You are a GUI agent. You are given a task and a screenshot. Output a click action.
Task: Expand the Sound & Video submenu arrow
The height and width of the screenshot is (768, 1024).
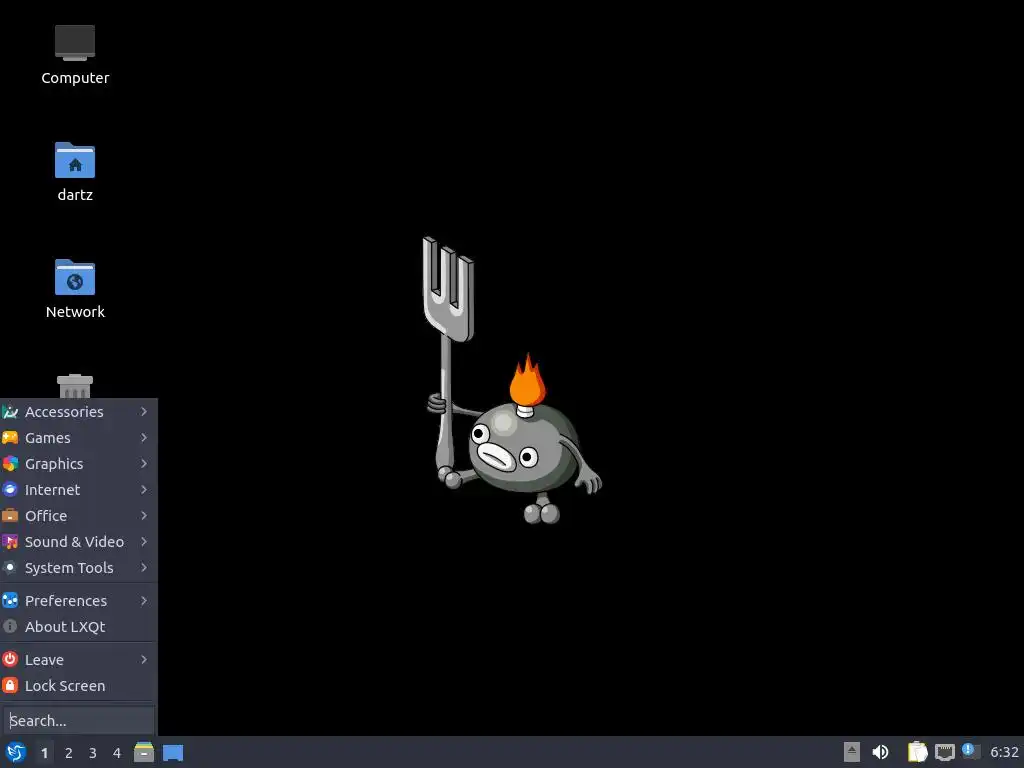click(144, 542)
